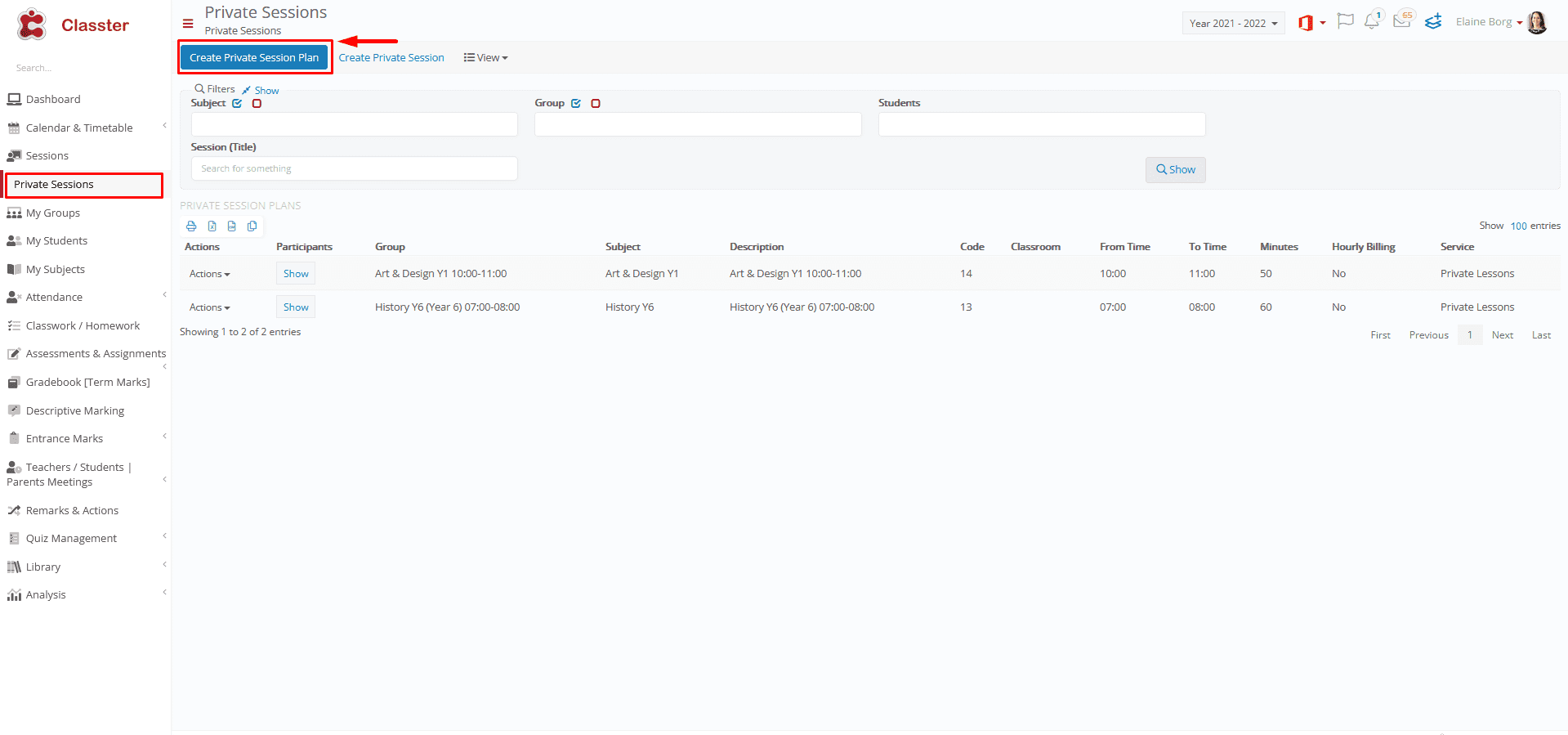Open Actions dropdown for Art & Design row

pos(210,274)
